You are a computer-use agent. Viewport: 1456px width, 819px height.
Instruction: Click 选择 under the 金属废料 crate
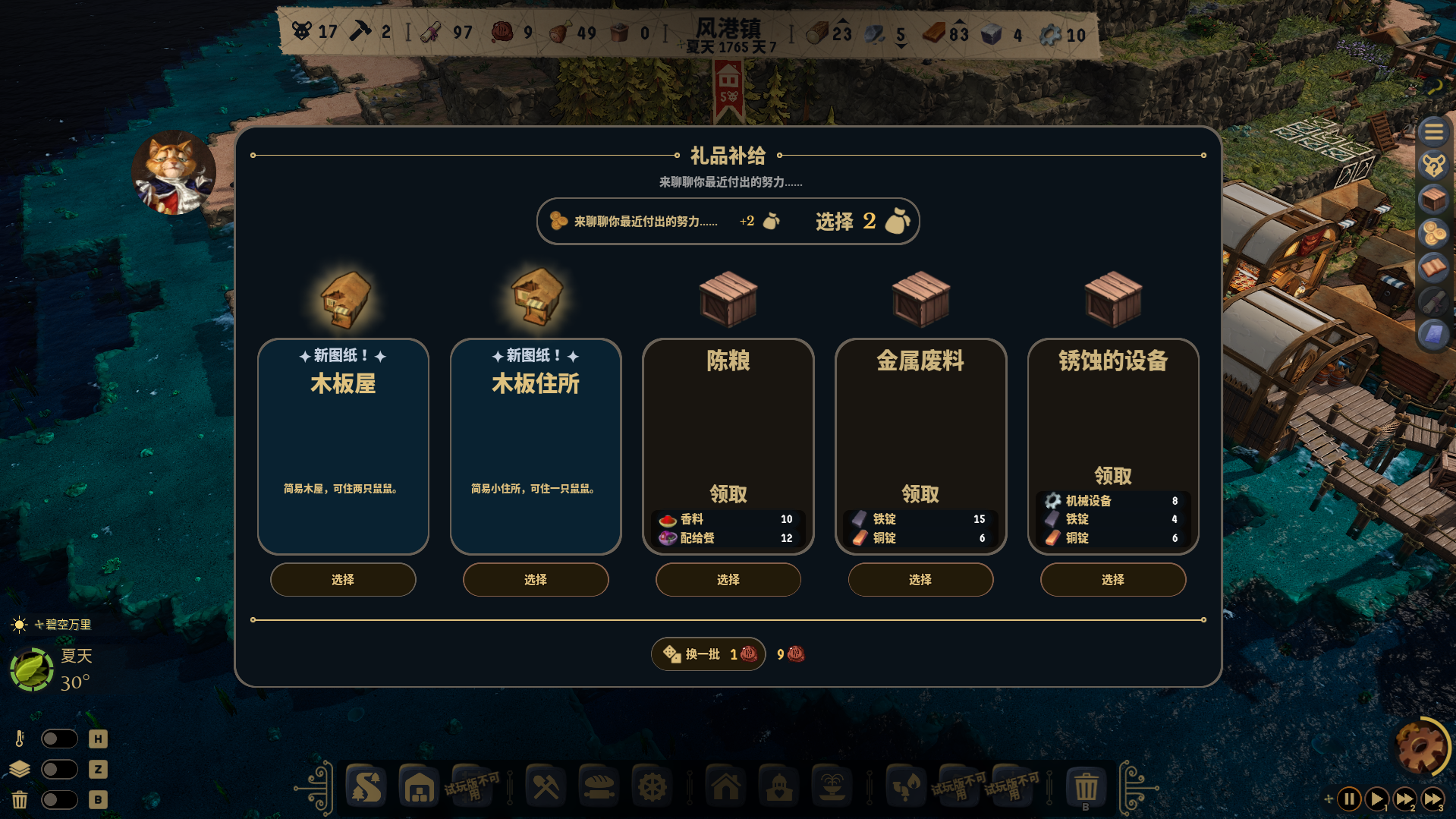920,579
